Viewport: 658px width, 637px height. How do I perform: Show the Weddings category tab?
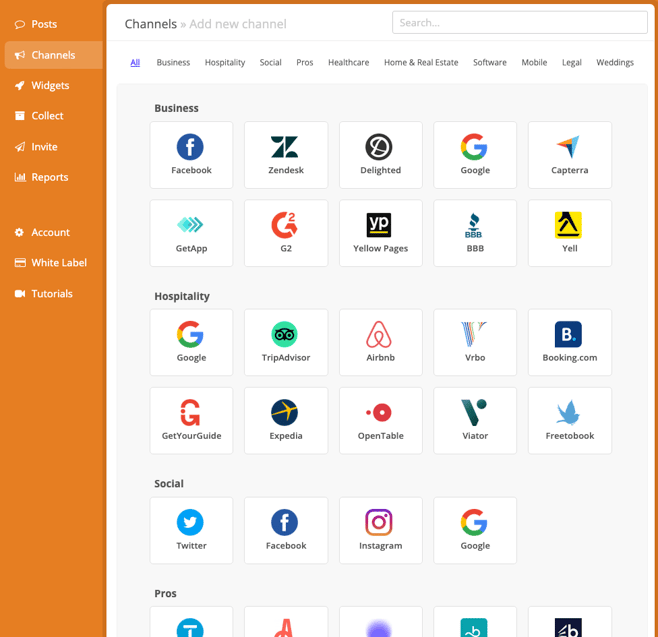615,63
